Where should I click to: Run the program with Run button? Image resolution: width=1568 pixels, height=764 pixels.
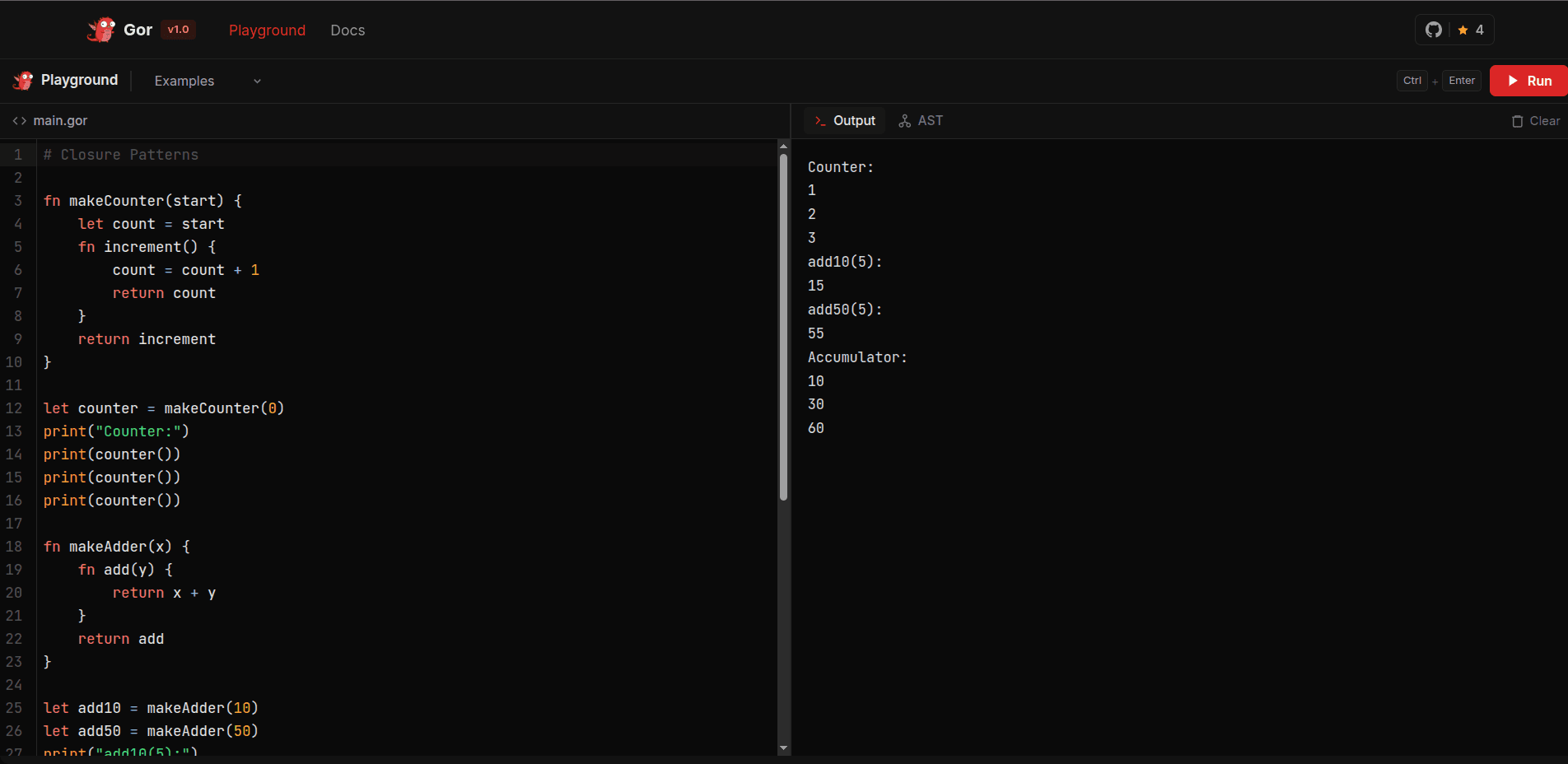[x=1528, y=81]
